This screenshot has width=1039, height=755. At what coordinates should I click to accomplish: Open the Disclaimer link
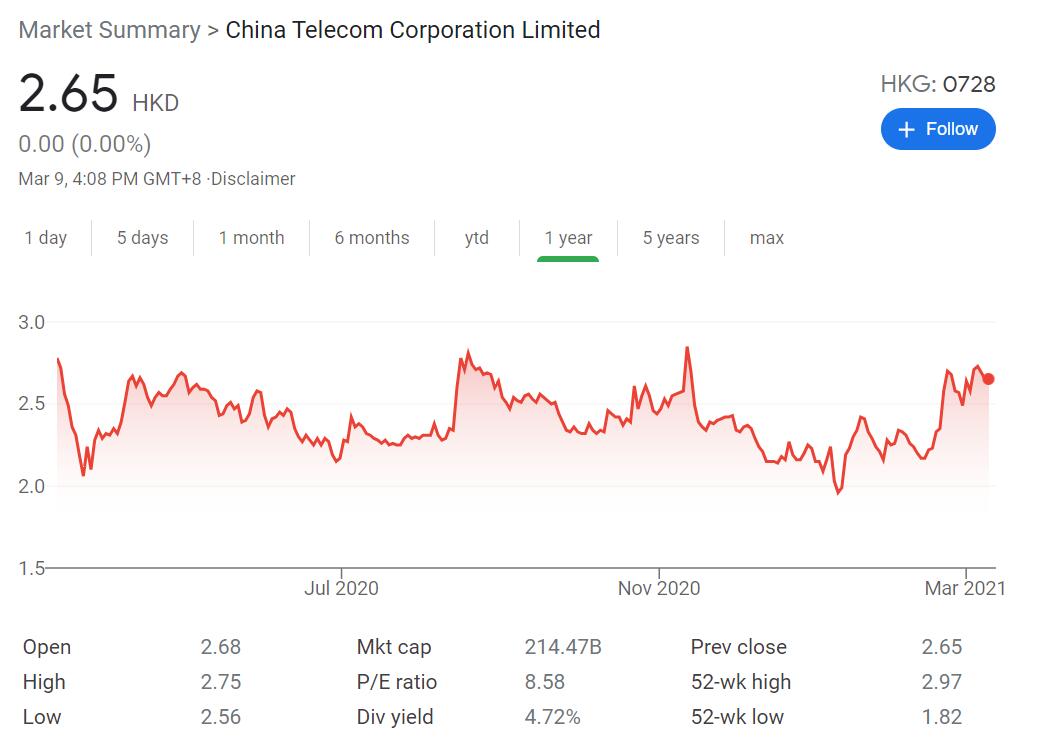pos(253,179)
